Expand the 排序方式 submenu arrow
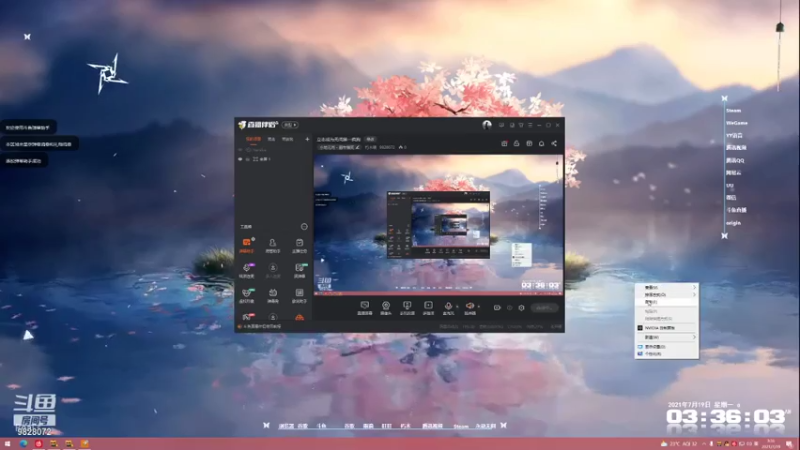This screenshot has width=800, height=450. point(694,294)
